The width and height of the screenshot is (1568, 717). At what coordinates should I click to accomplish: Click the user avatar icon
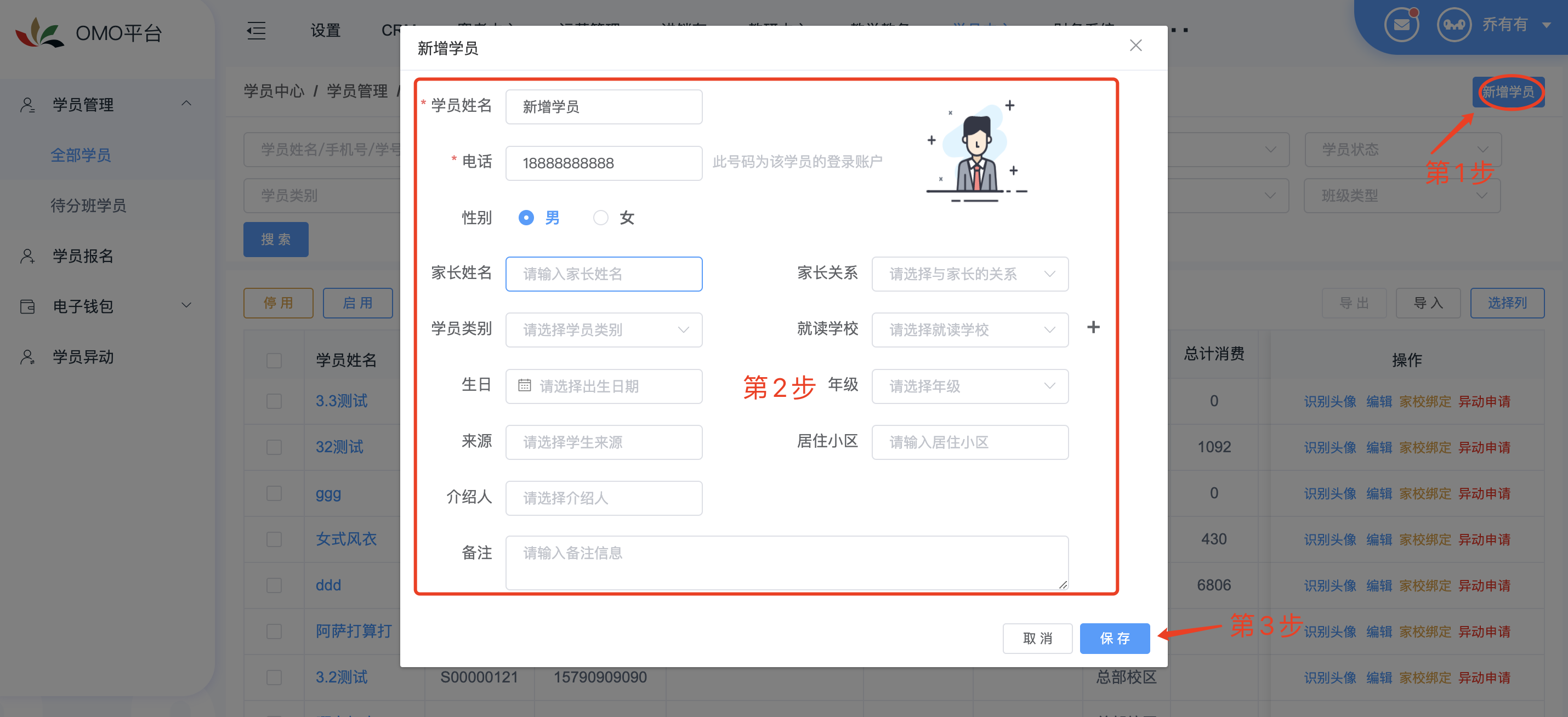click(1453, 25)
